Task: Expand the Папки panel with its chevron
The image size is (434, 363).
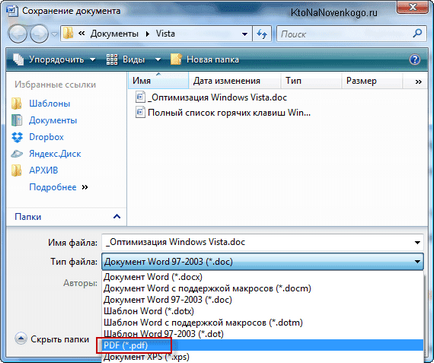Action: point(117,217)
